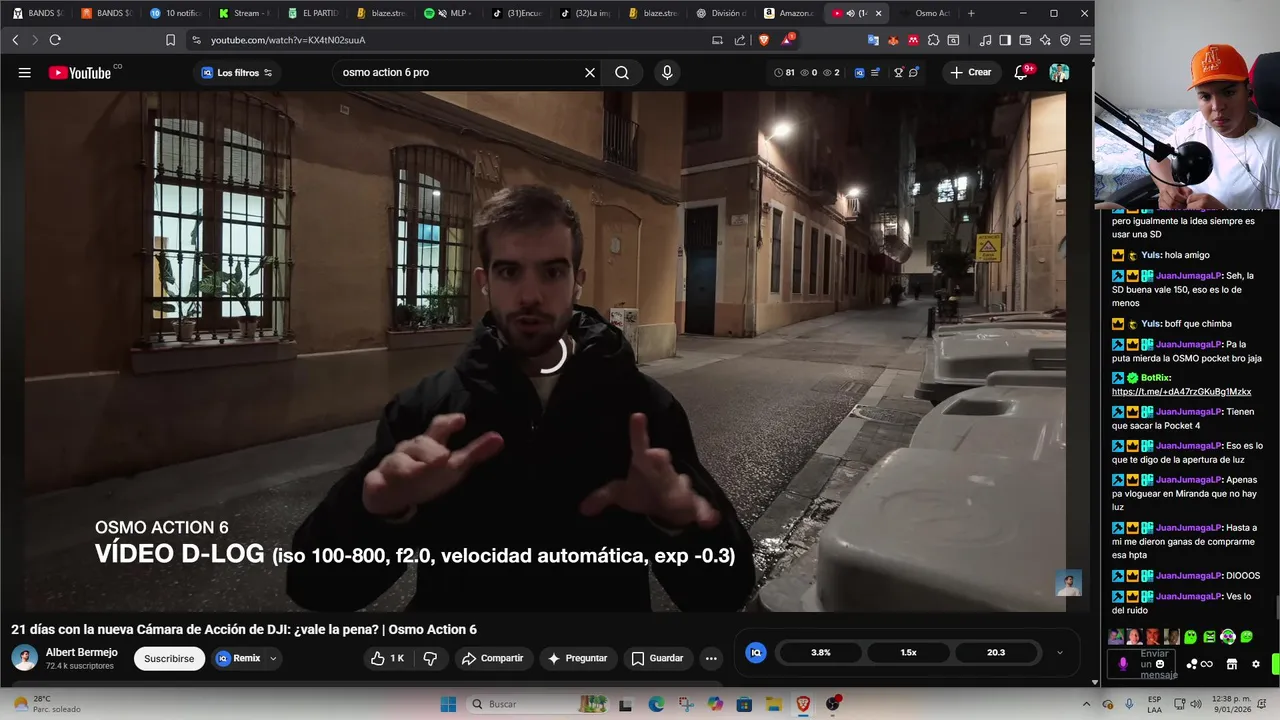
Task: Reload the page
Action: tap(55, 40)
